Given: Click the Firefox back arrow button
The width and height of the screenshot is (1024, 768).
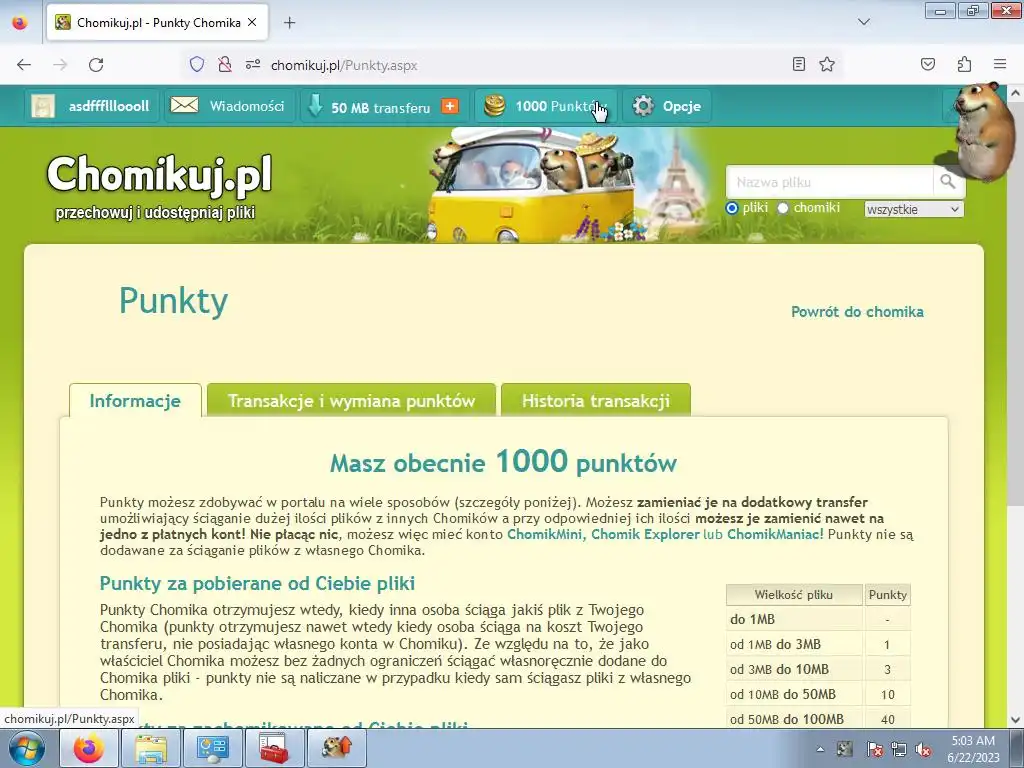Looking at the screenshot, I should 24,65.
